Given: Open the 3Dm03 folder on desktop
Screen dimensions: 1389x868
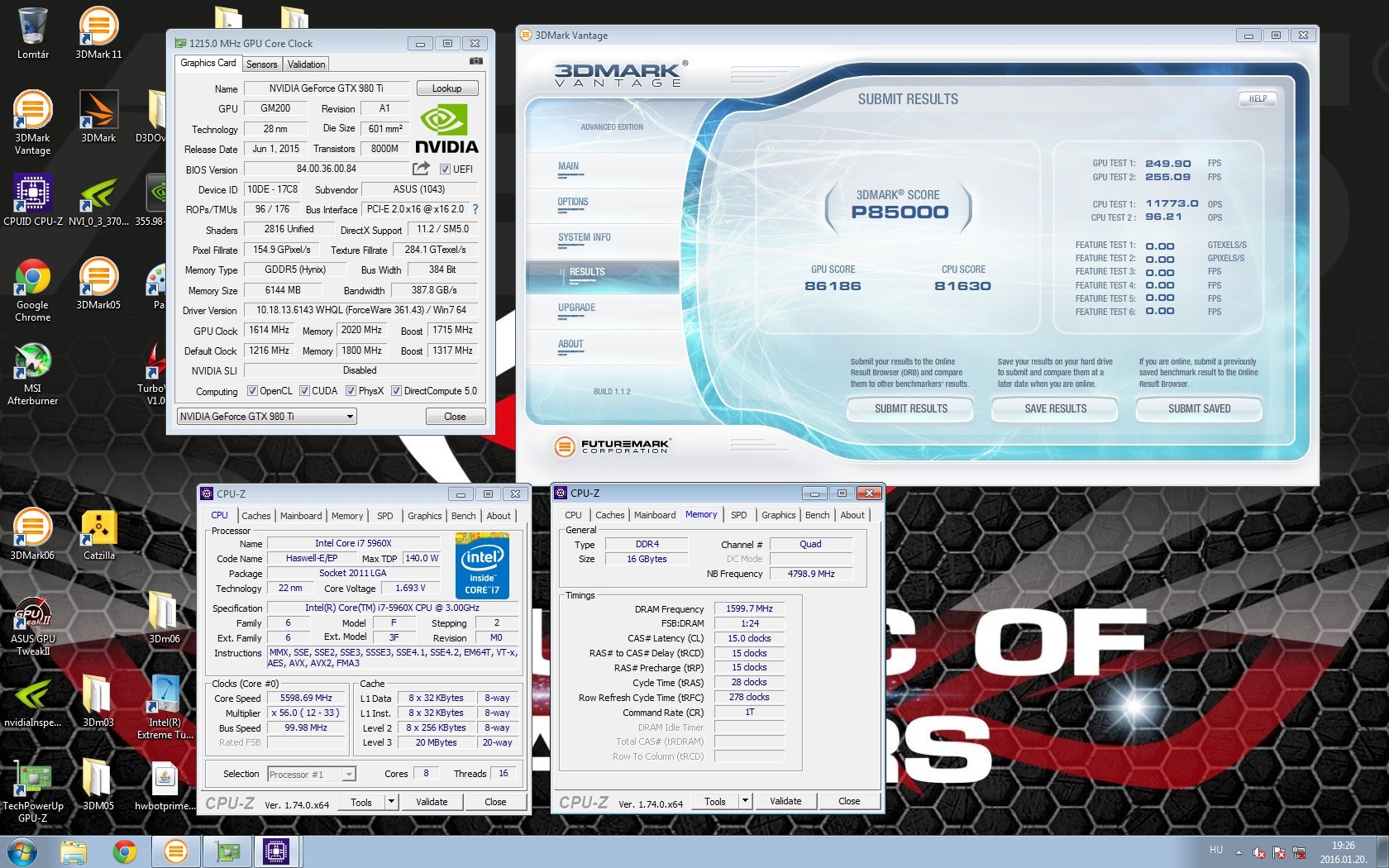Looking at the screenshot, I should (98, 701).
